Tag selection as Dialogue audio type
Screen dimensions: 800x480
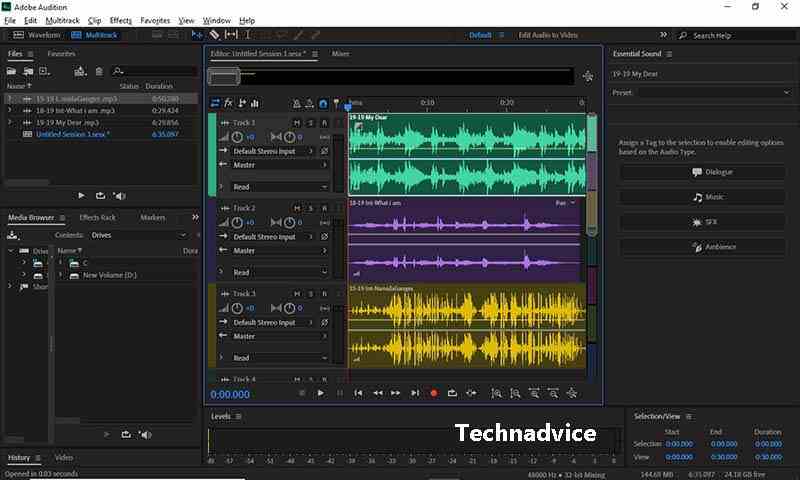coord(703,172)
